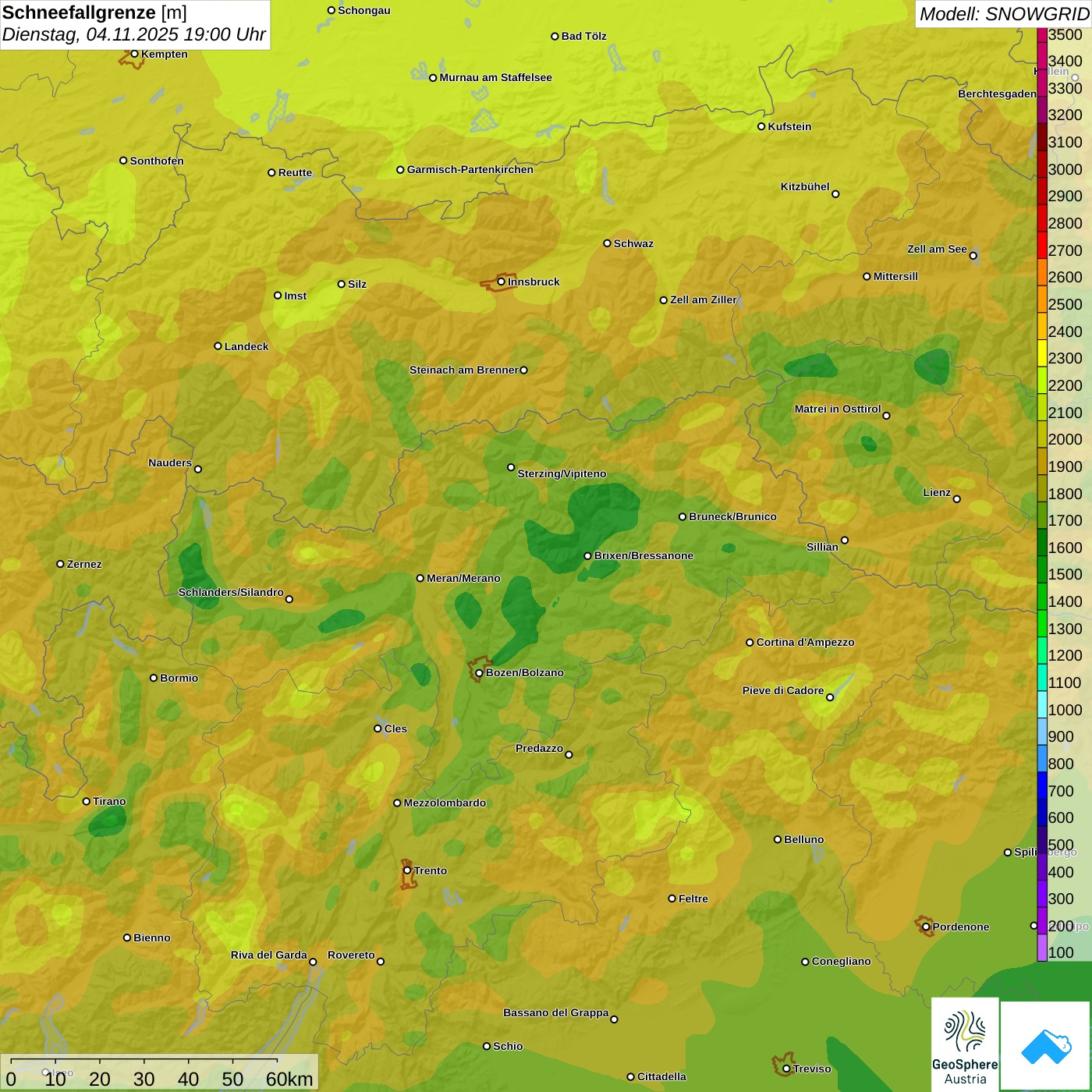Click the Riva del Garda label
Image resolution: width=1092 pixels, height=1092 pixels.
tap(269, 955)
